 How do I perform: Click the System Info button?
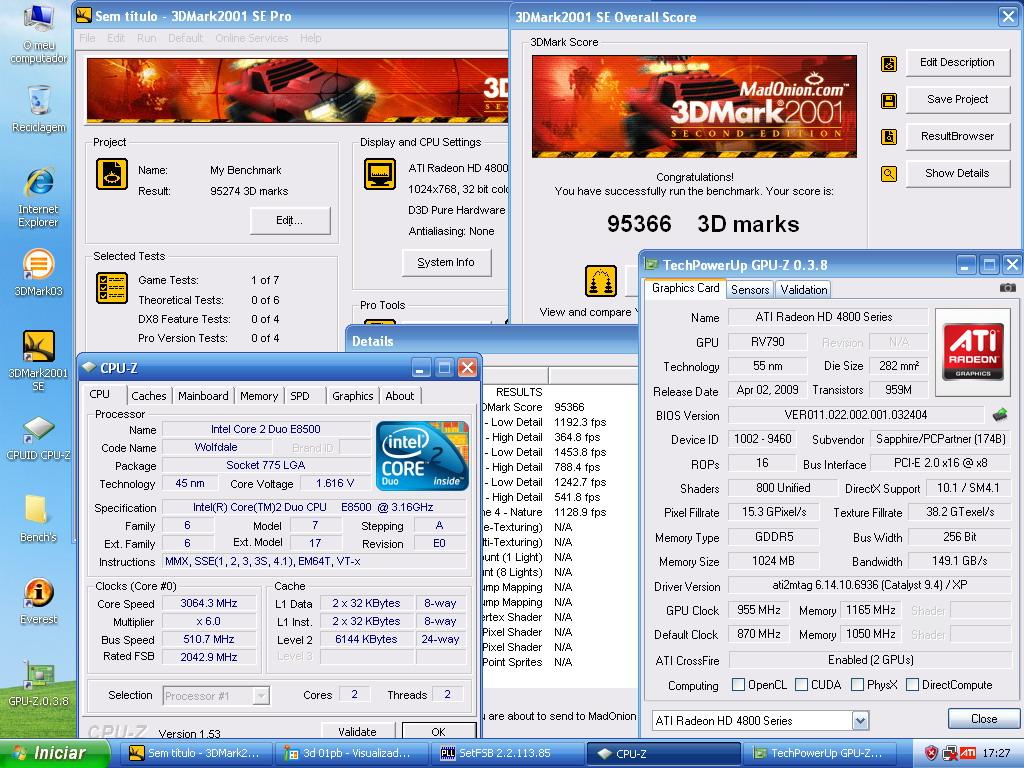pos(446,263)
